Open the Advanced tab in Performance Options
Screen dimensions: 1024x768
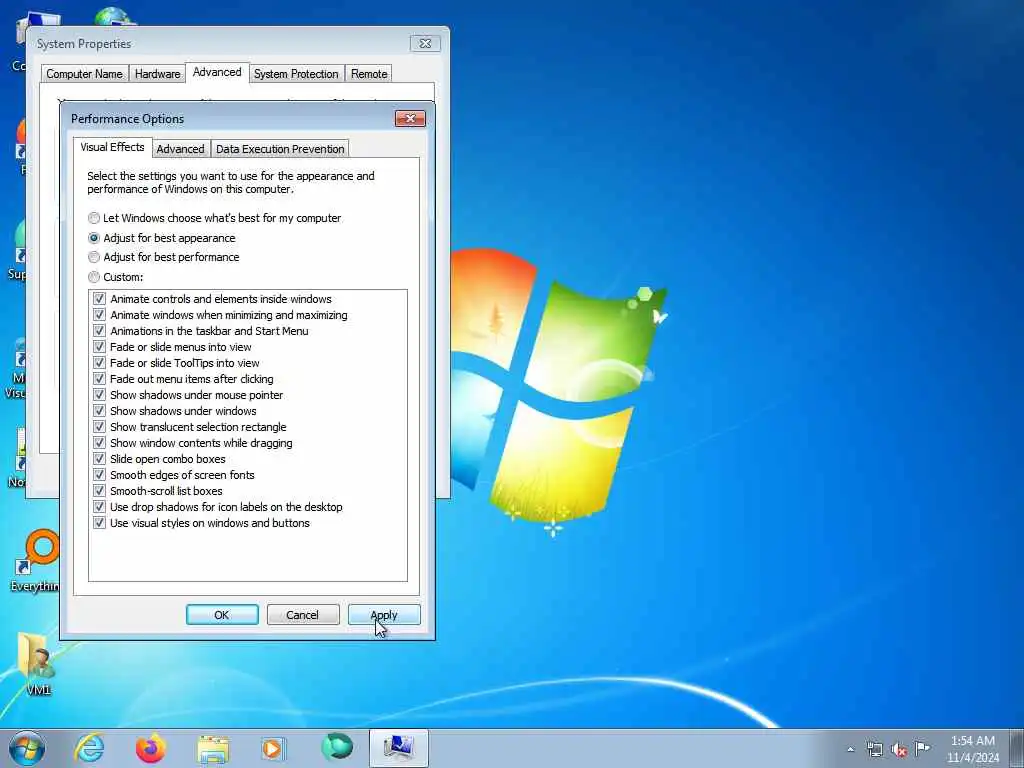[180, 149]
